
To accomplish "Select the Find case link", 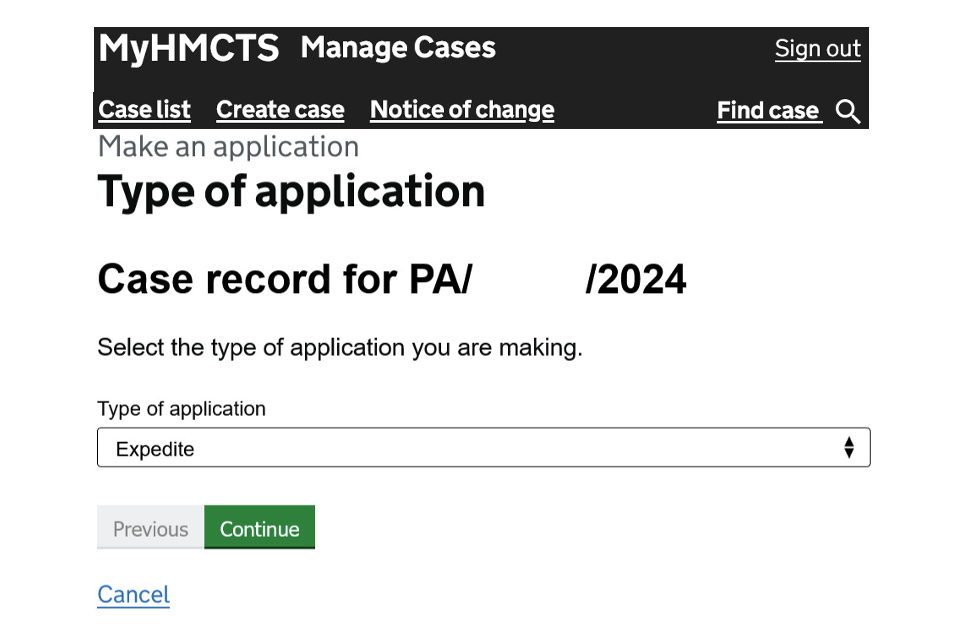I will coord(768,111).
